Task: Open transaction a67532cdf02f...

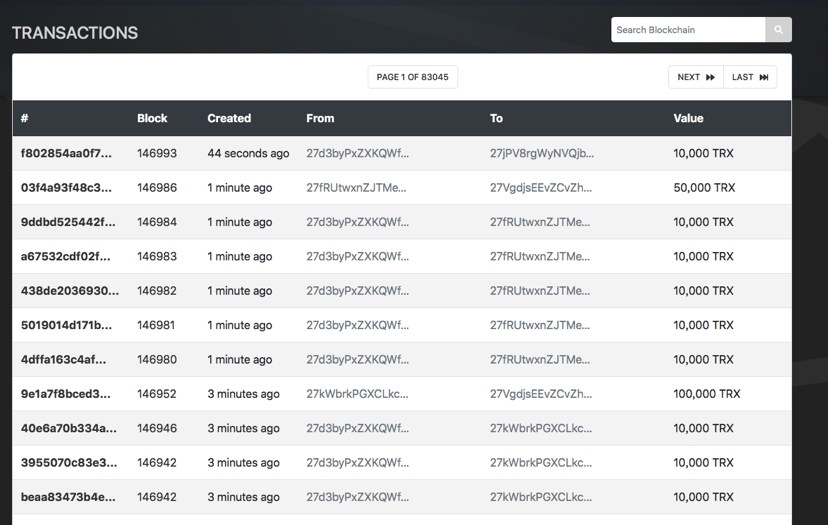Action: click(65, 256)
